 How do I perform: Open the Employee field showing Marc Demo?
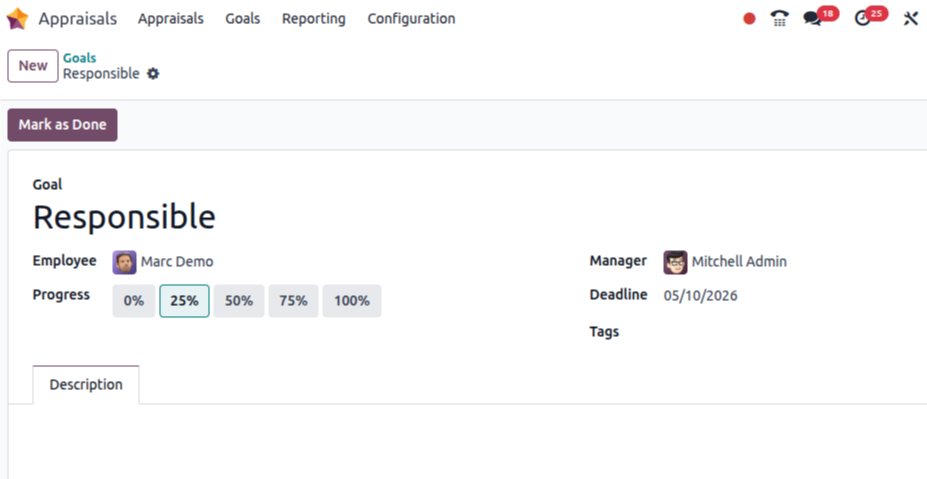pyautogui.click(x=177, y=262)
